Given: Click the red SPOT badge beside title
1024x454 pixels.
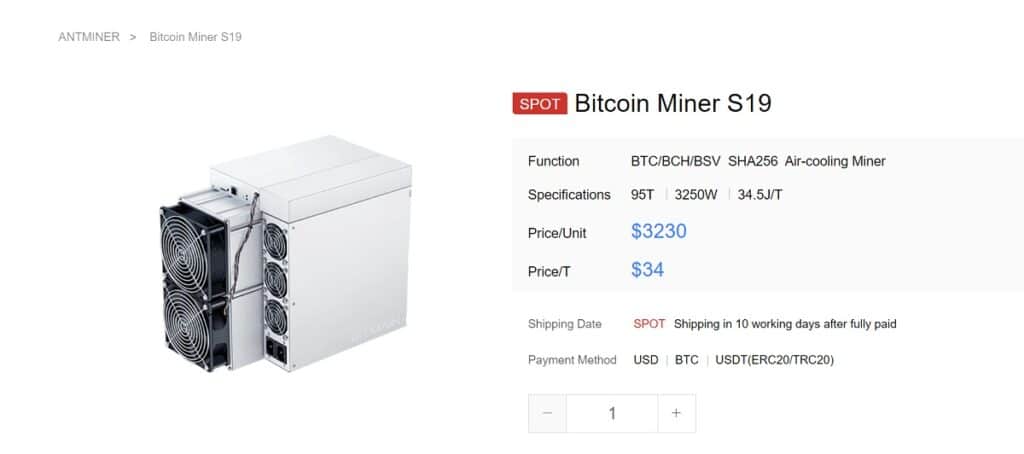Looking at the screenshot, I should [x=540, y=104].
